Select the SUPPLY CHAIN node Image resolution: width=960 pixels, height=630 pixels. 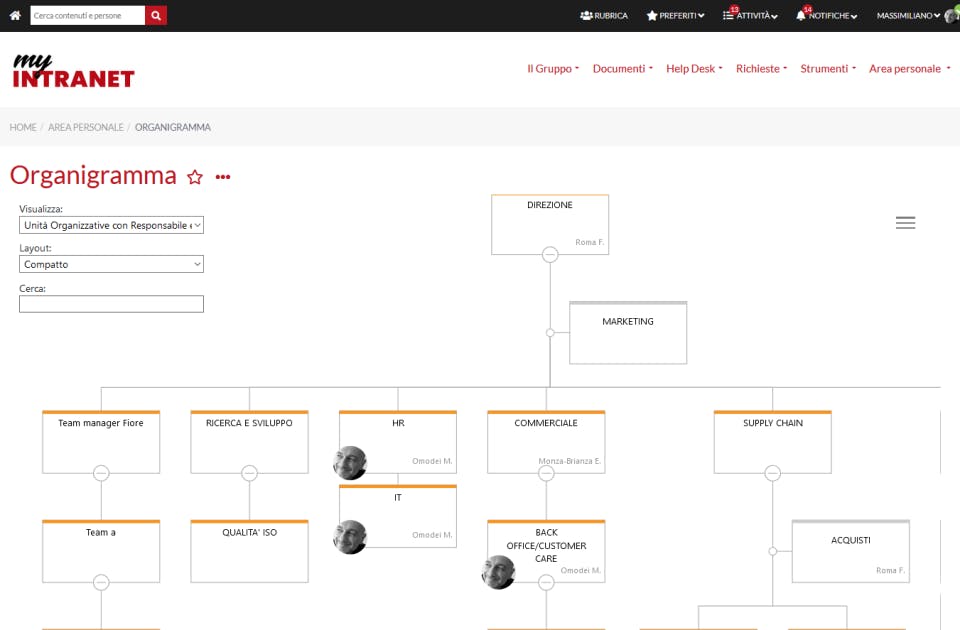773,442
